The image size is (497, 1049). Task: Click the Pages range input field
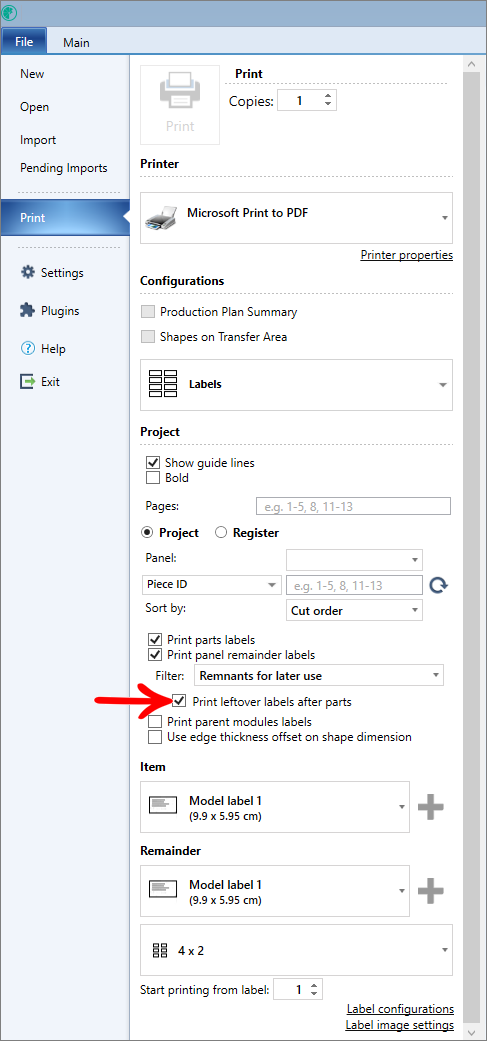[x=353, y=506]
